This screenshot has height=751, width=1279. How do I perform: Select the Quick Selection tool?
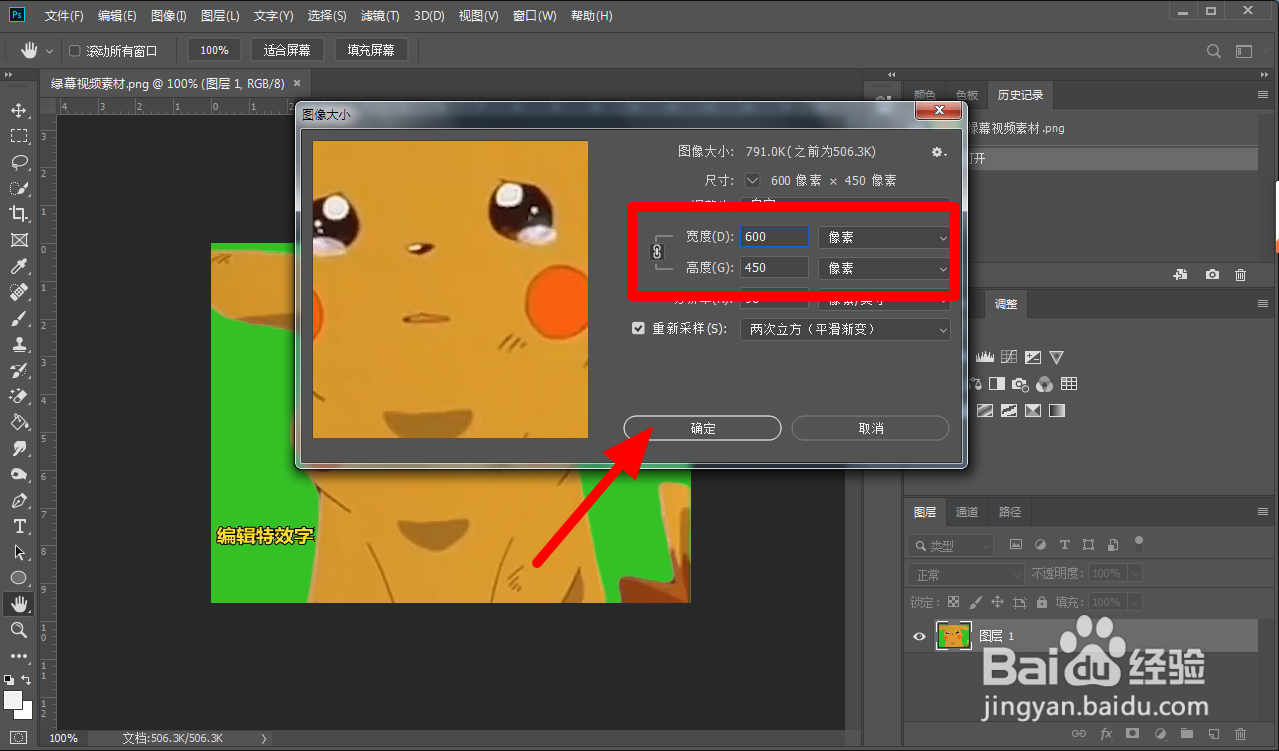click(19, 187)
